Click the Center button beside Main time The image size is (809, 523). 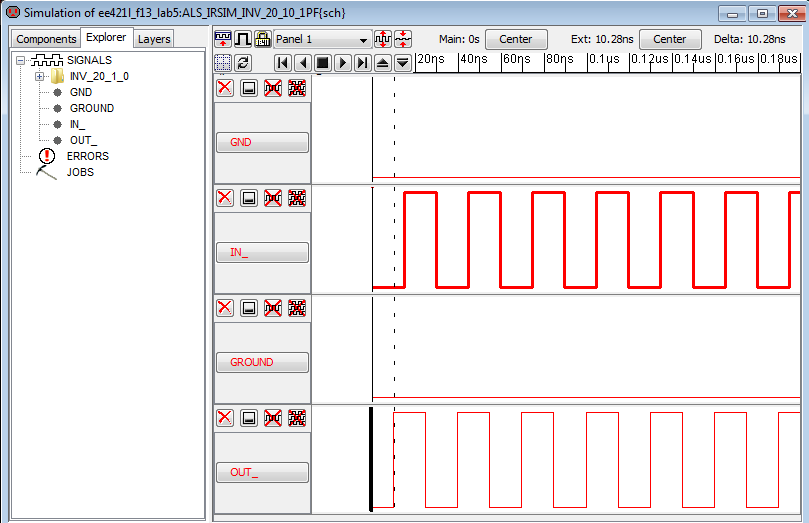coord(516,39)
